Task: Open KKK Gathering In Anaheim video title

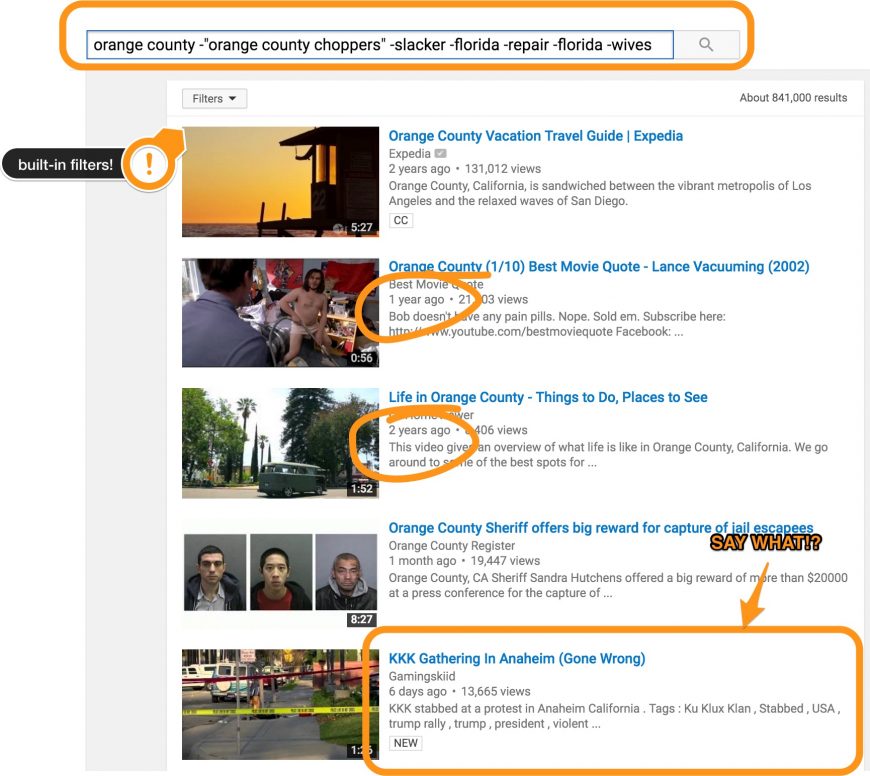Action: [x=517, y=658]
